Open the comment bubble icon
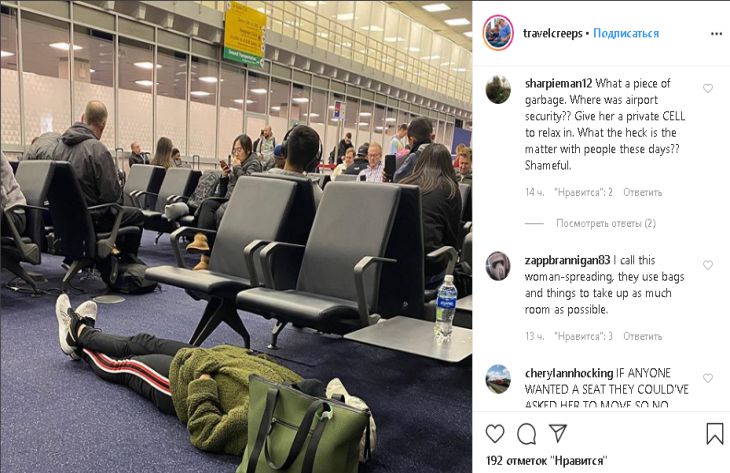730x473 pixels. (527, 434)
